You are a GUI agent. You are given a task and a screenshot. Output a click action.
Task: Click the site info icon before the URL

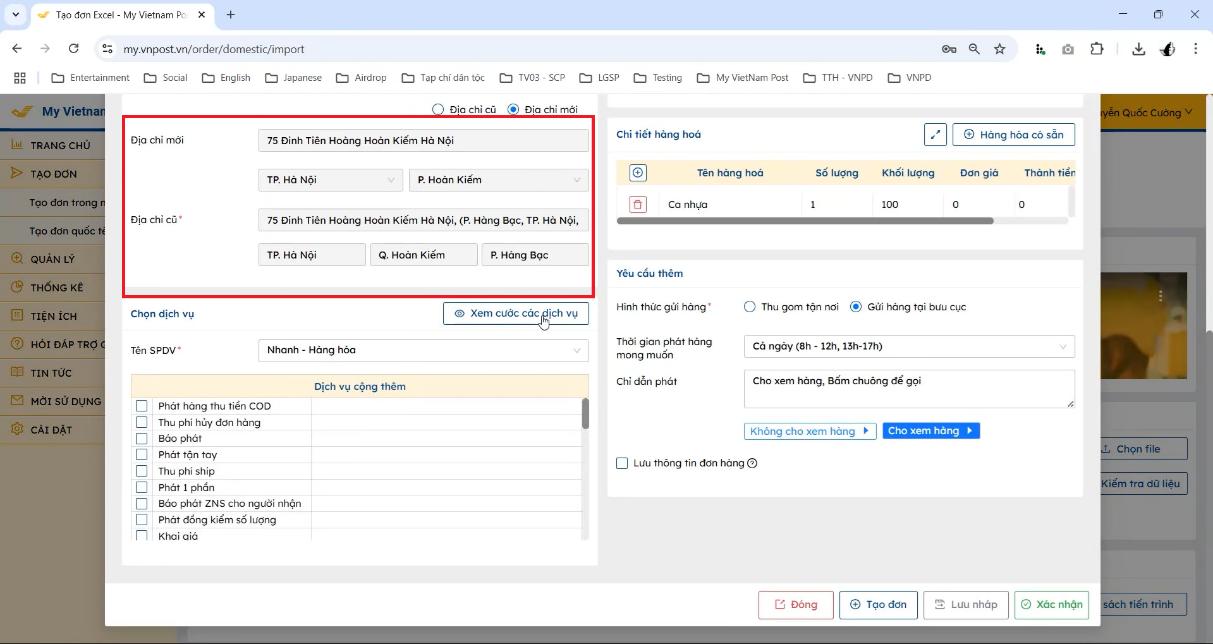point(107,48)
